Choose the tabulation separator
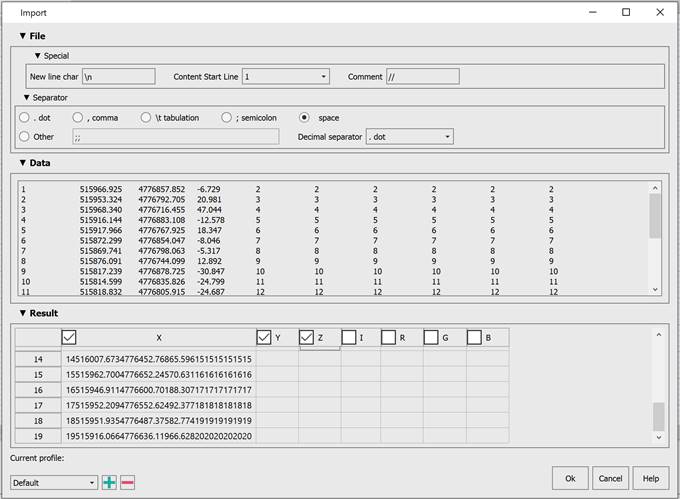The width and height of the screenshot is (680, 499). tap(146, 117)
